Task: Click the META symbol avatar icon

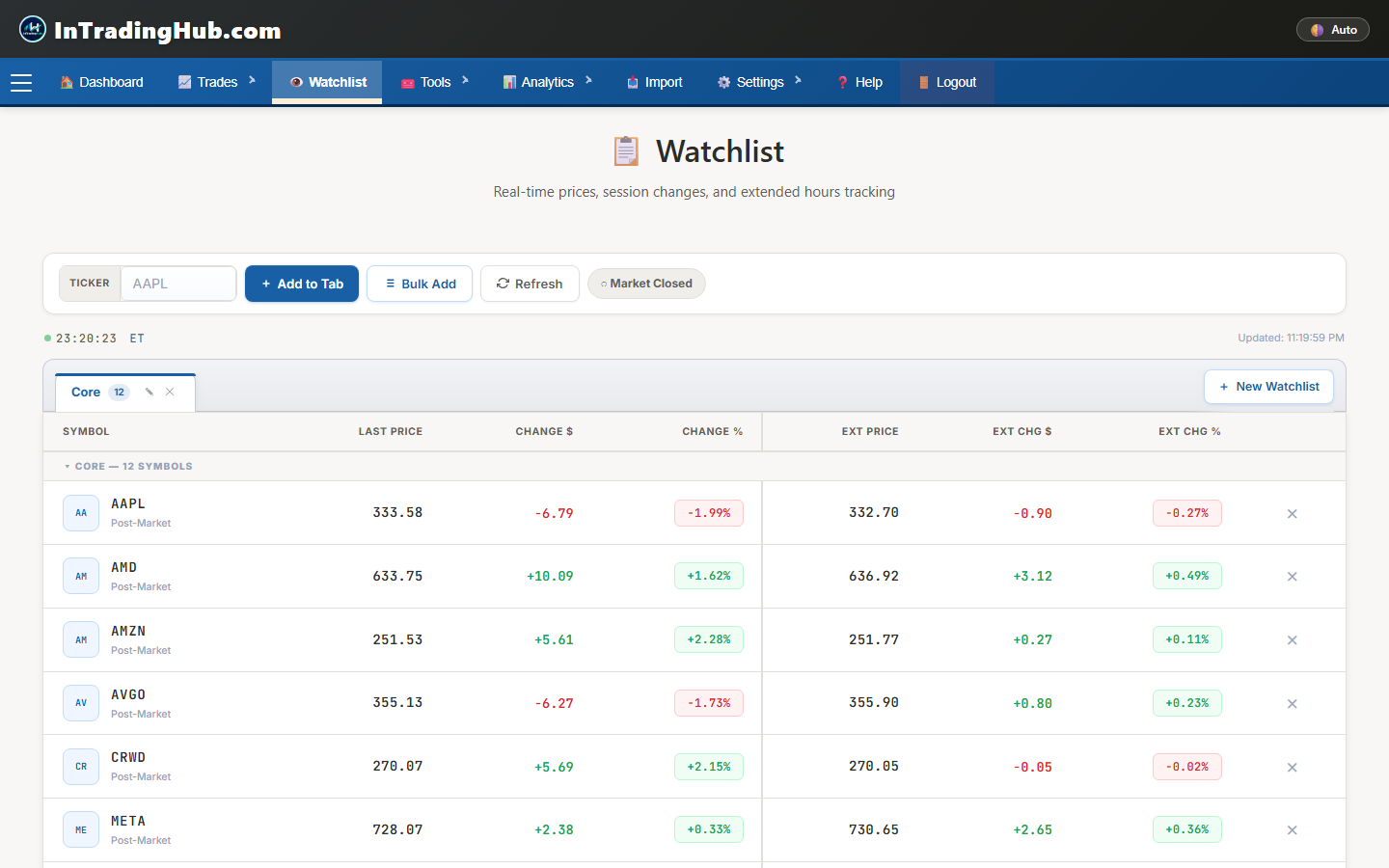Action: point(81,829)
